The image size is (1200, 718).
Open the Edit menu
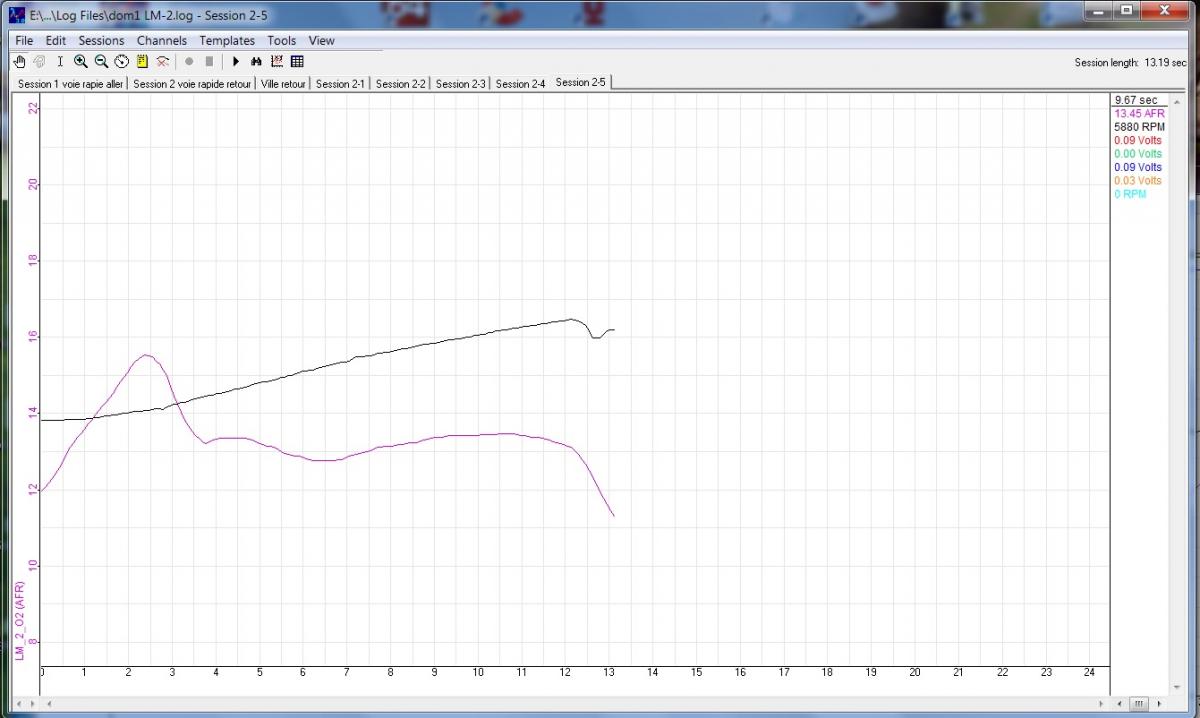56,41
